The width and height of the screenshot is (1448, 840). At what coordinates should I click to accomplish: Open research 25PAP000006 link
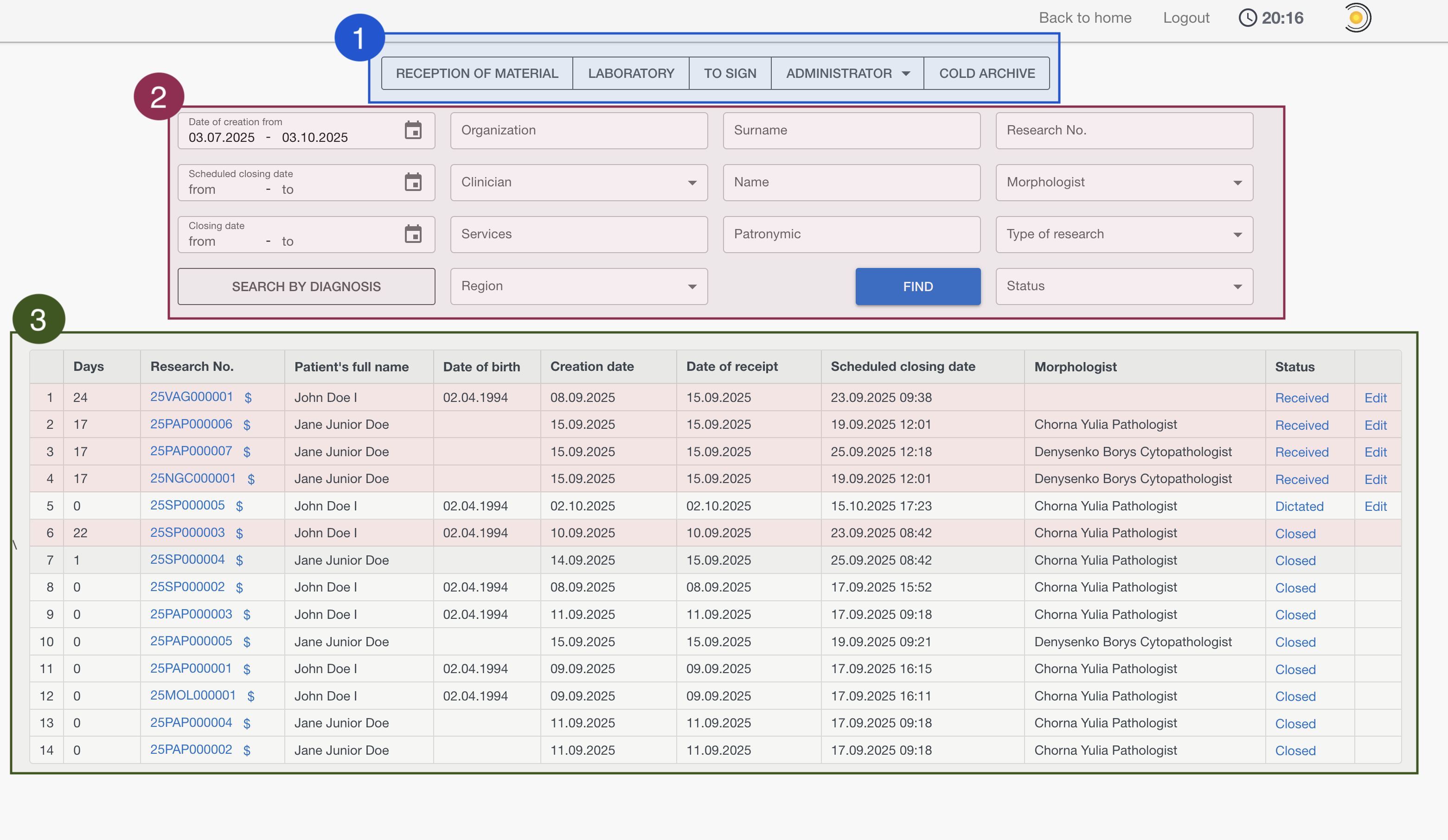192,424
